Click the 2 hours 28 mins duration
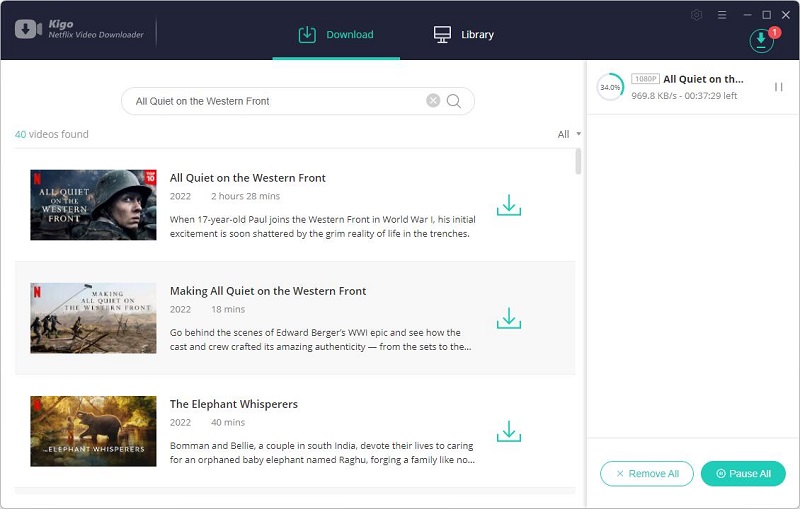This screenshot has width=800, height=509. tap(245, 196)
